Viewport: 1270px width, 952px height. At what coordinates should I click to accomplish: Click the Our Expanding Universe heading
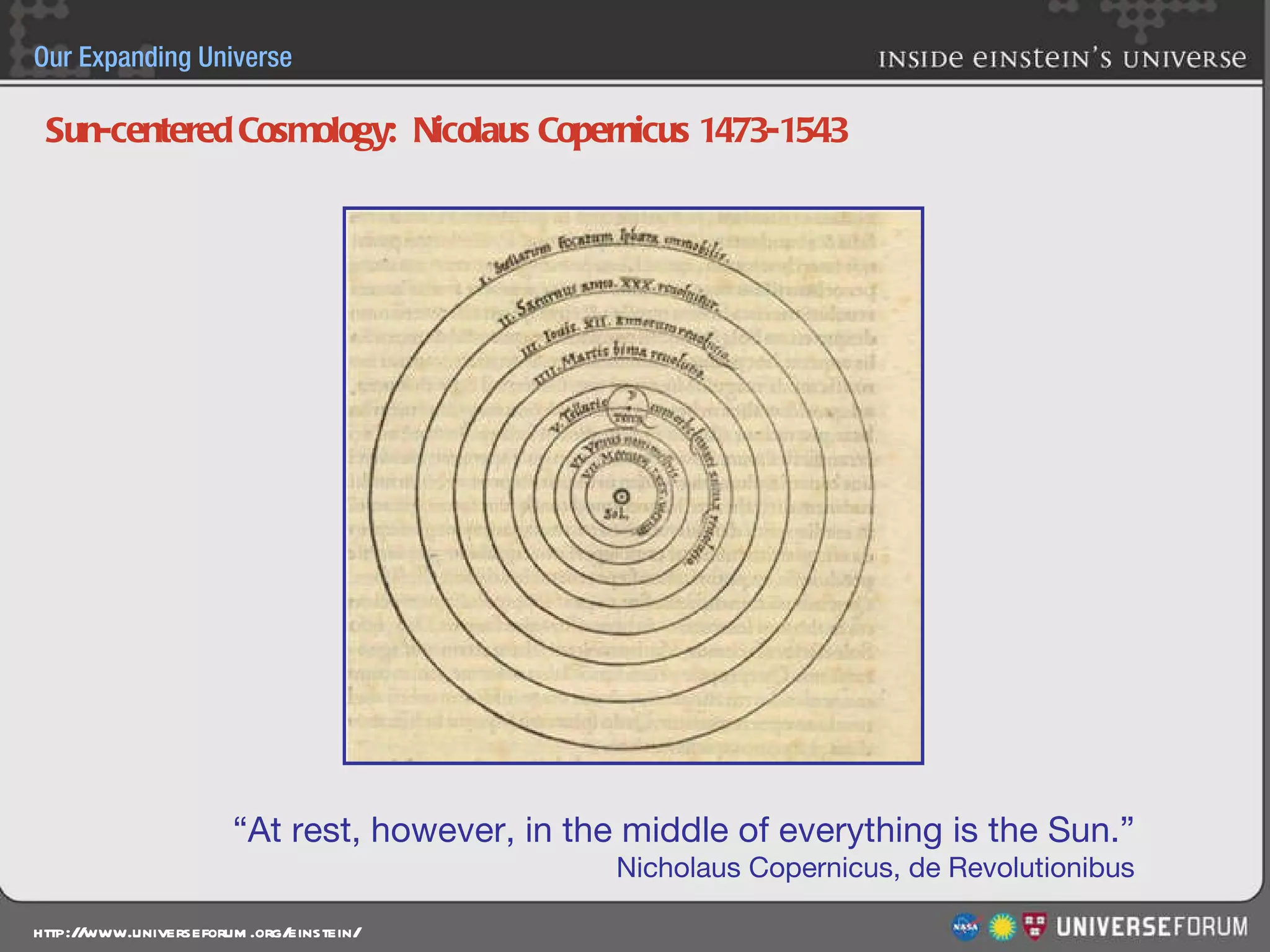coord(162,57)
